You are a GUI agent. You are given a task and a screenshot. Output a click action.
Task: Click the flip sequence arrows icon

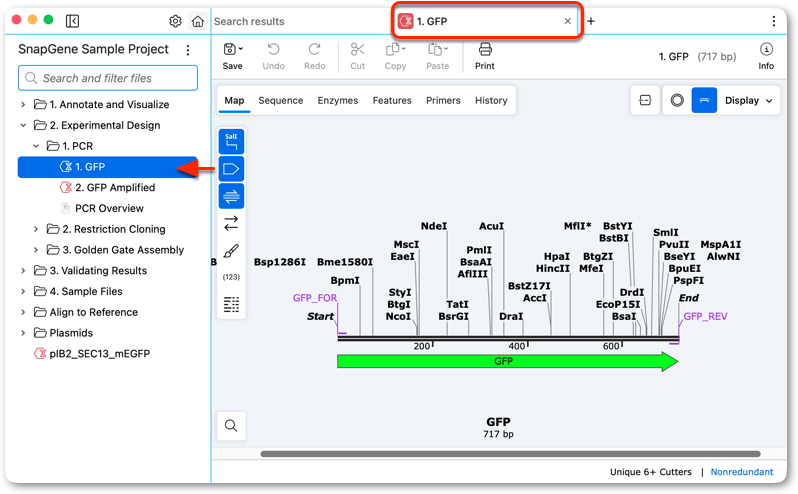click(231, 223)
